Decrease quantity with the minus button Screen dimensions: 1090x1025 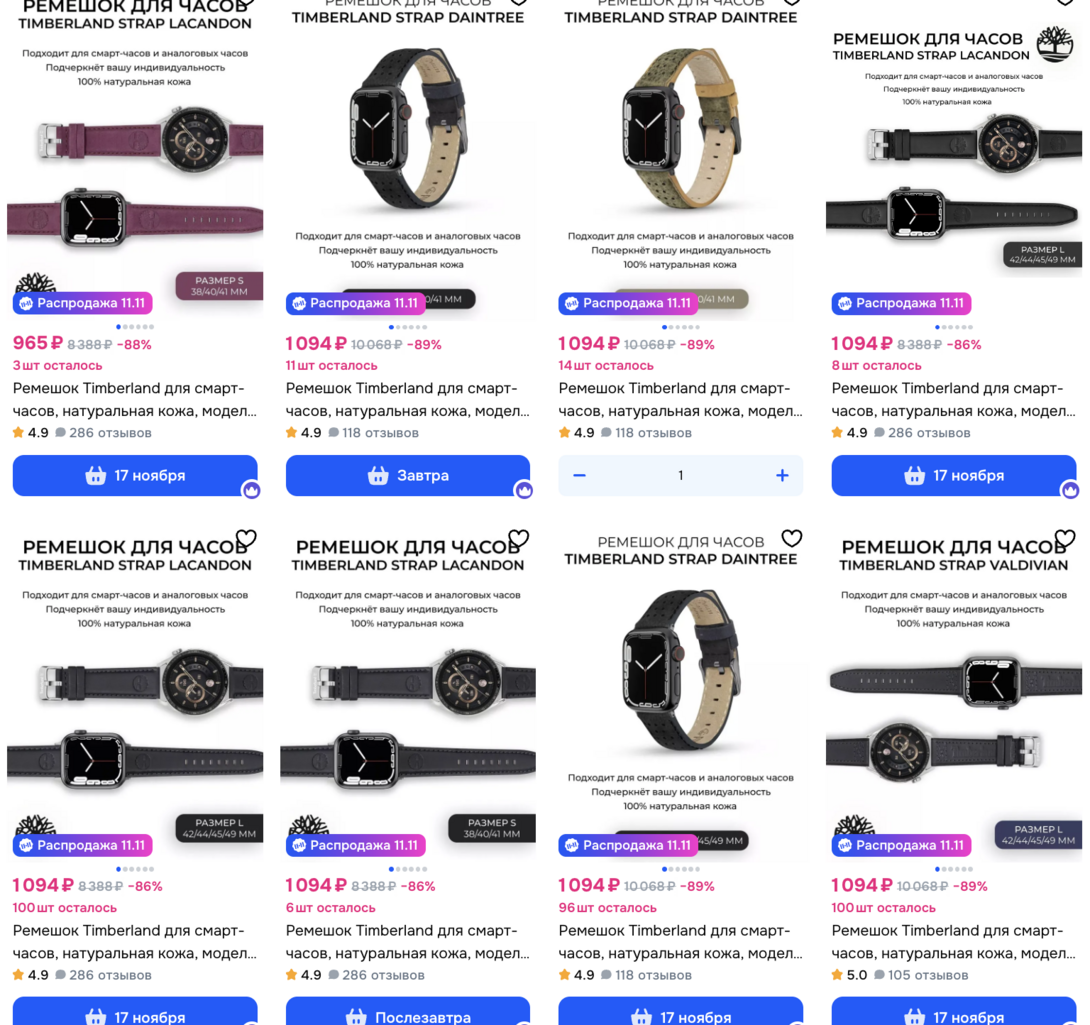pyautogui.click(x=579, y=476)
